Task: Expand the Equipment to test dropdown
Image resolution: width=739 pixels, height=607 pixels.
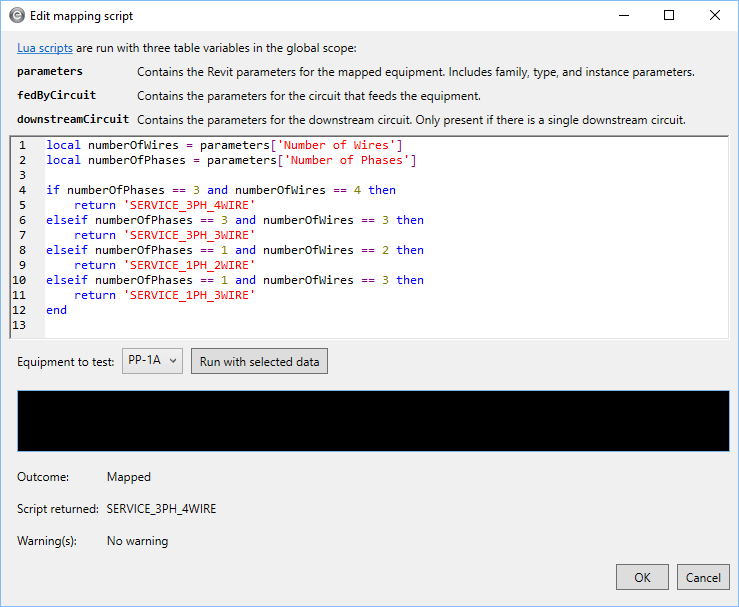Action: [152, 361]
